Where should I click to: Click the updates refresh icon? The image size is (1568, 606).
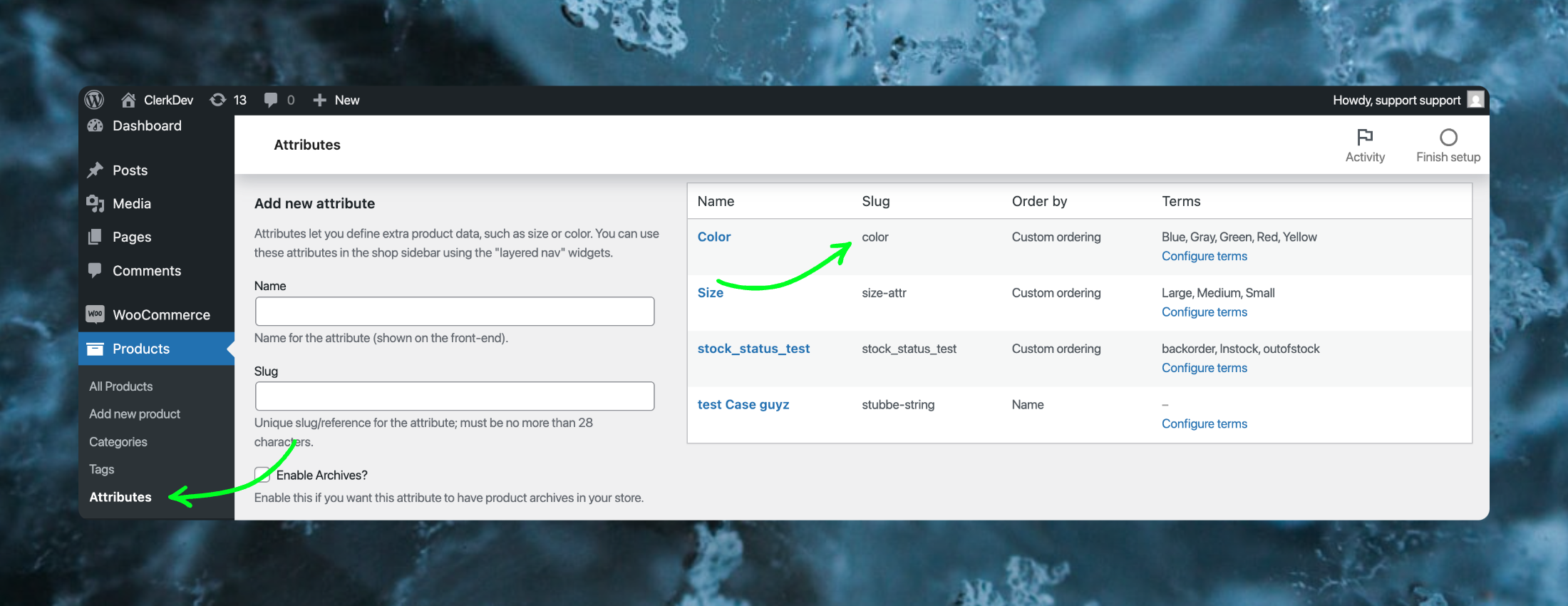[218, 100]
